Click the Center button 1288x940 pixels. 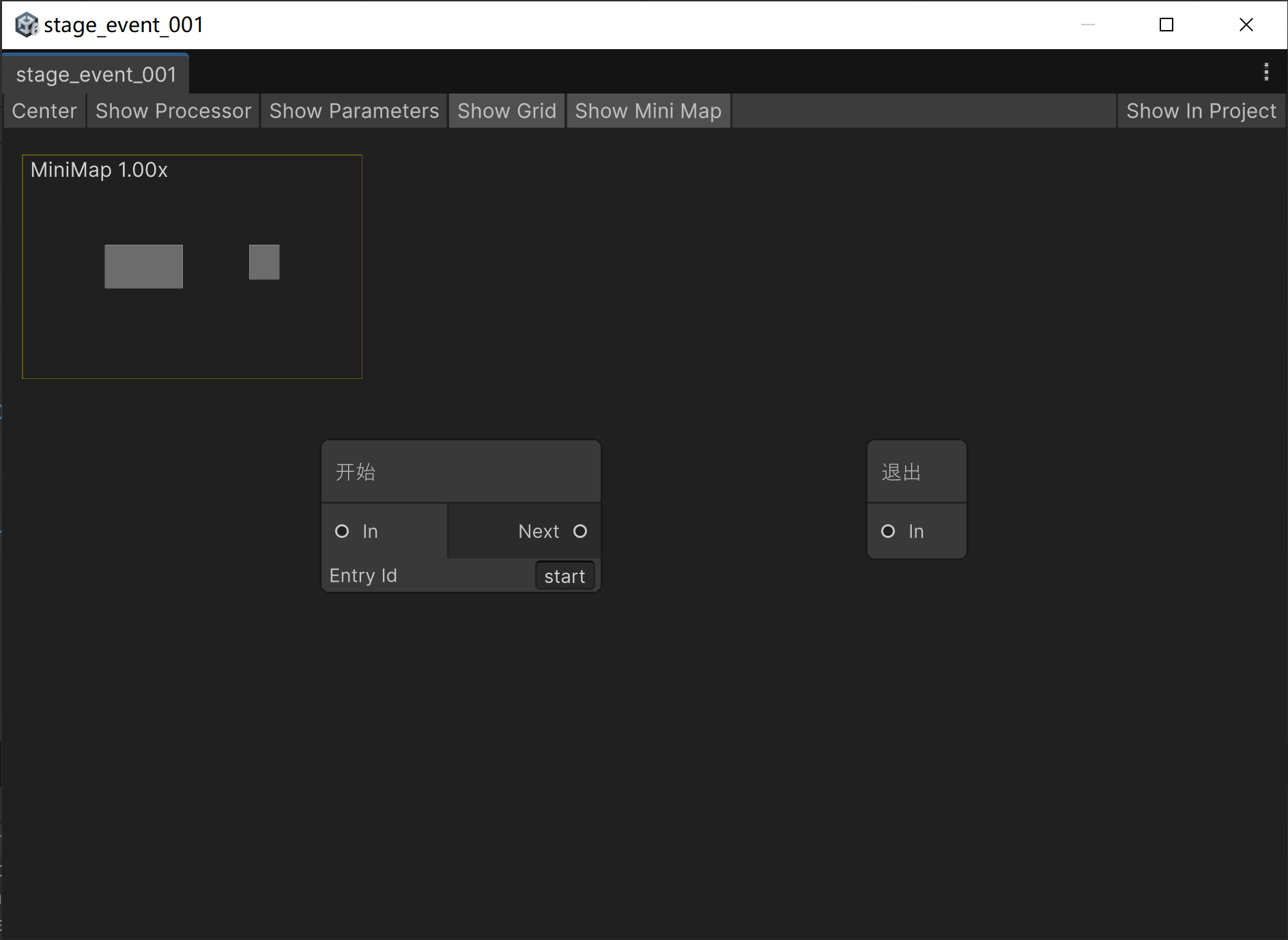(x=44, y=111)
